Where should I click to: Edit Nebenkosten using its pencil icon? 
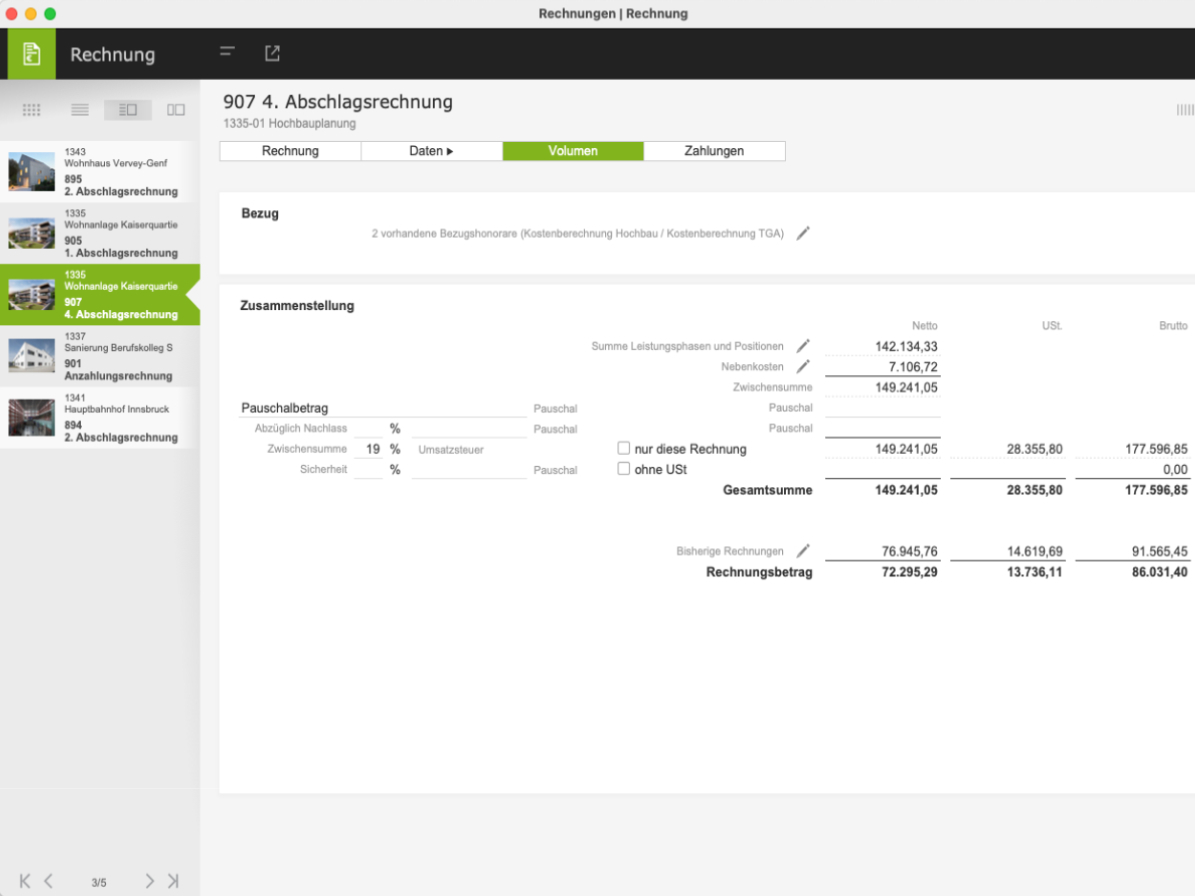(803, 367)
